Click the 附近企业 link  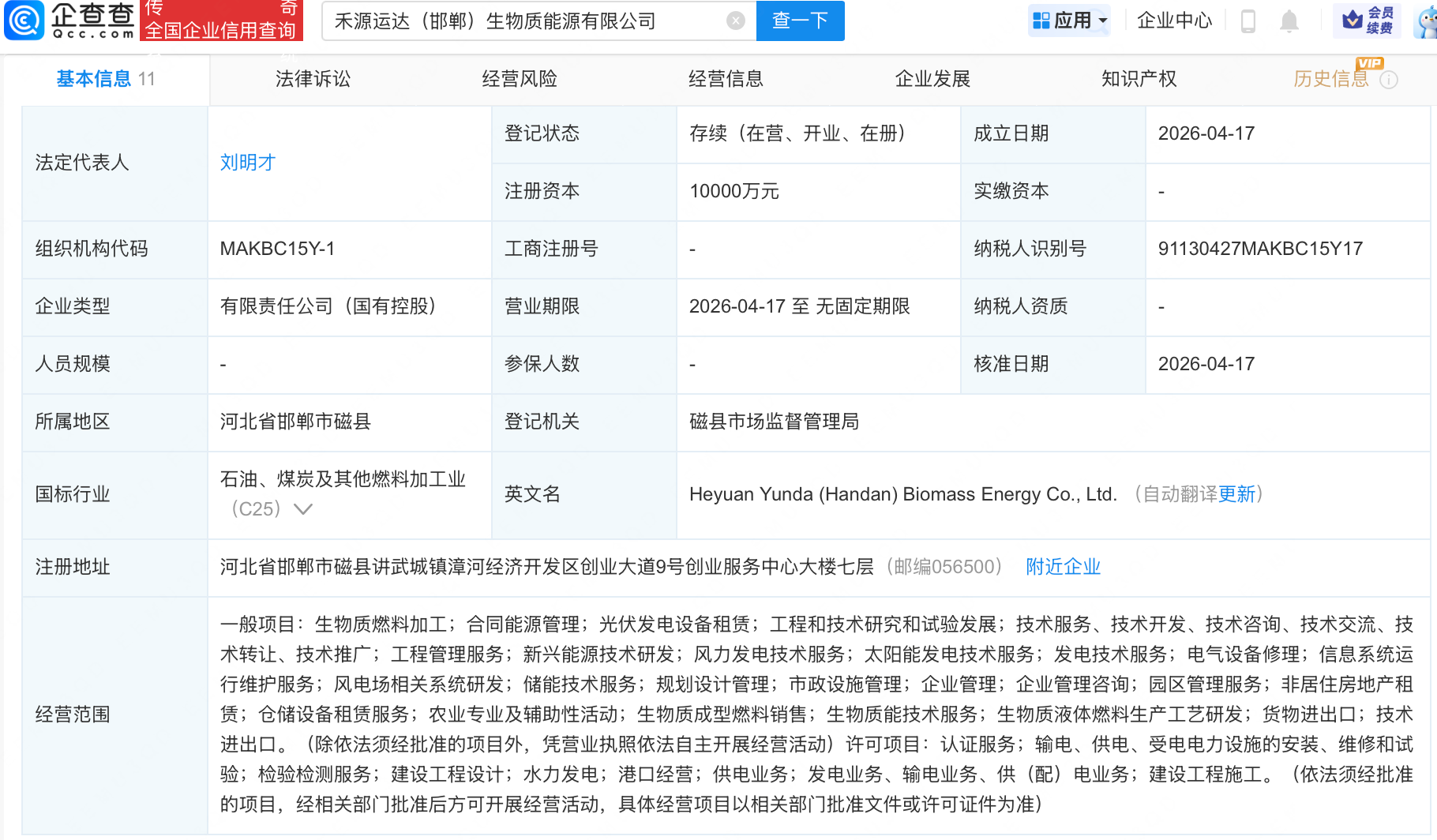[x=1063, y=567]
